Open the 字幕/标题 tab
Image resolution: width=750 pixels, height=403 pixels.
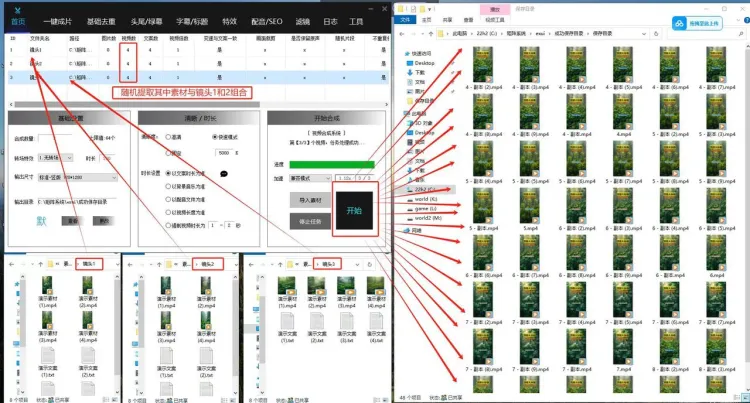[x=192, y=22]
